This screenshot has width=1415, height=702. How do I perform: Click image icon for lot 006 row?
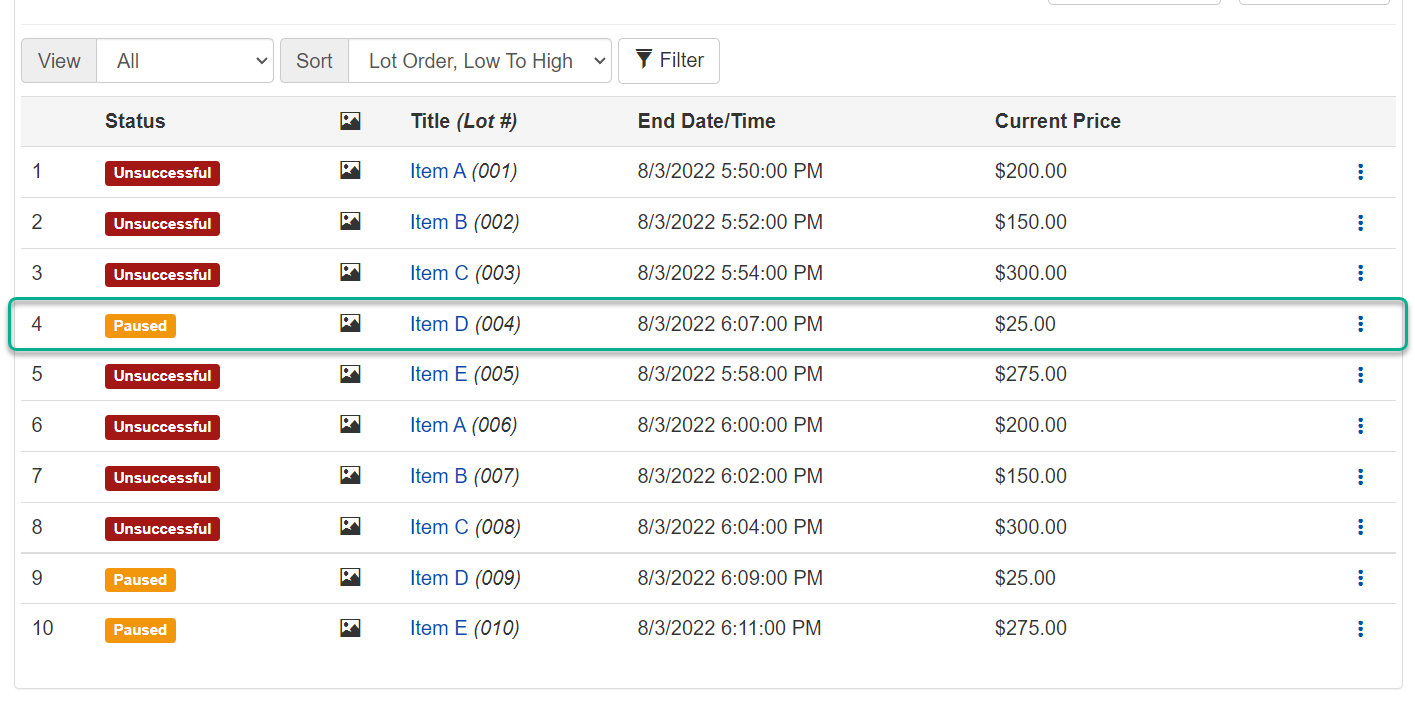350,425
